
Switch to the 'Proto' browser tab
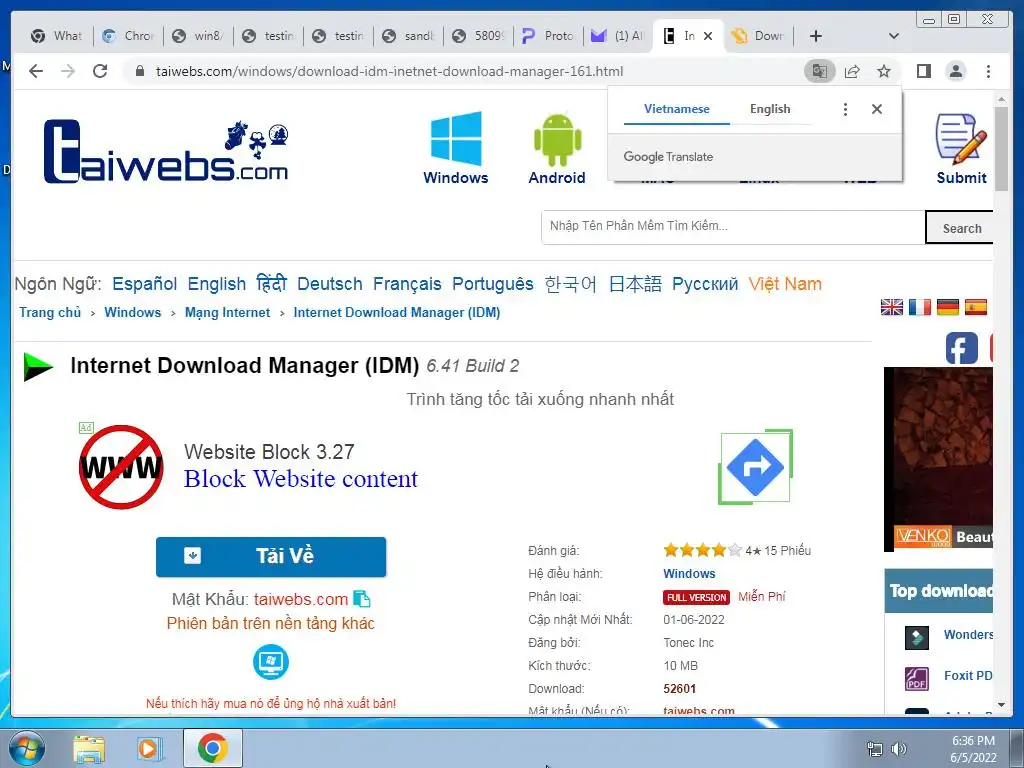(x=549, y=36)
